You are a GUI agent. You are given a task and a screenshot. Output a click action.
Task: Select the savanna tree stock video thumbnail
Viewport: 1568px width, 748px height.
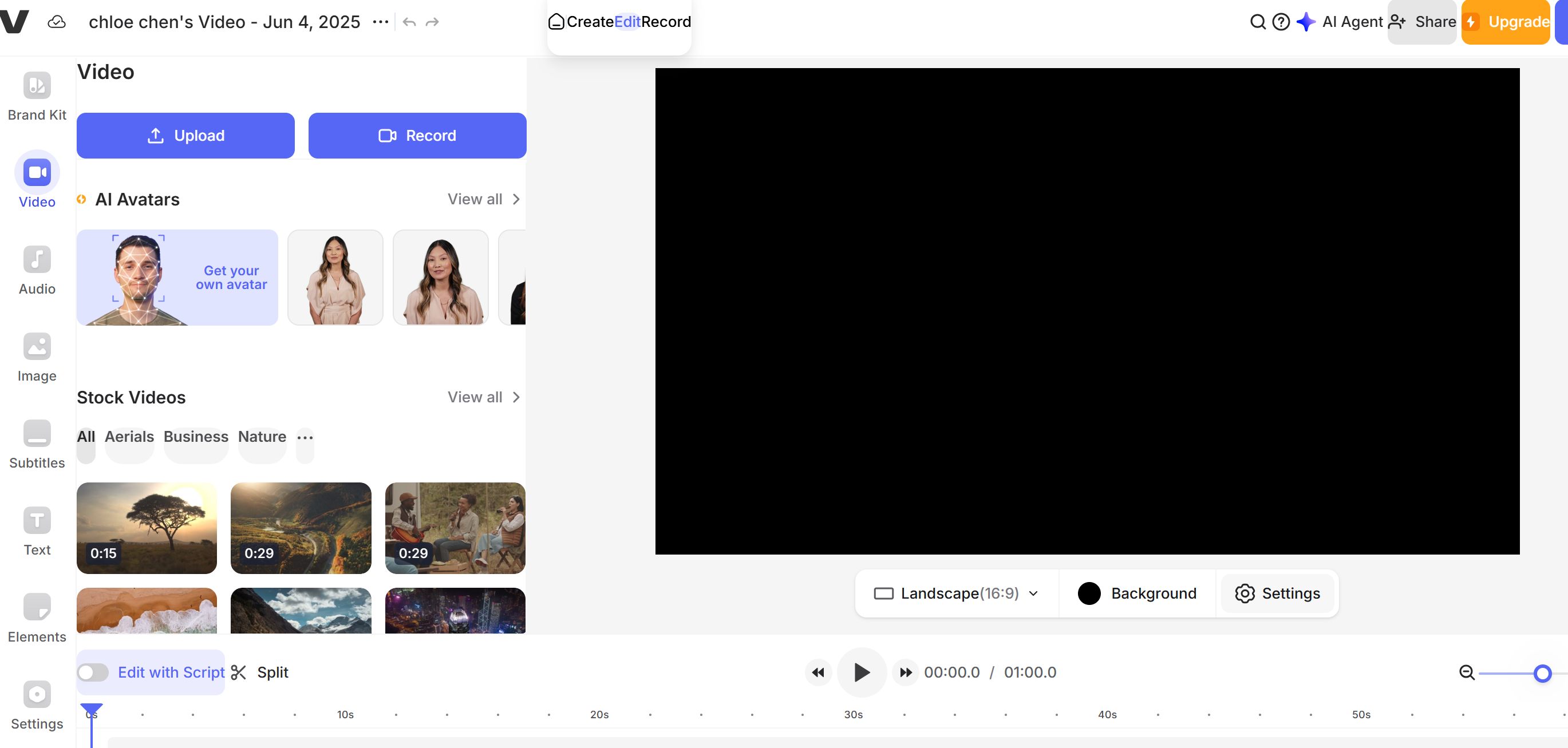pyautogui.click(x=147, y=528)
